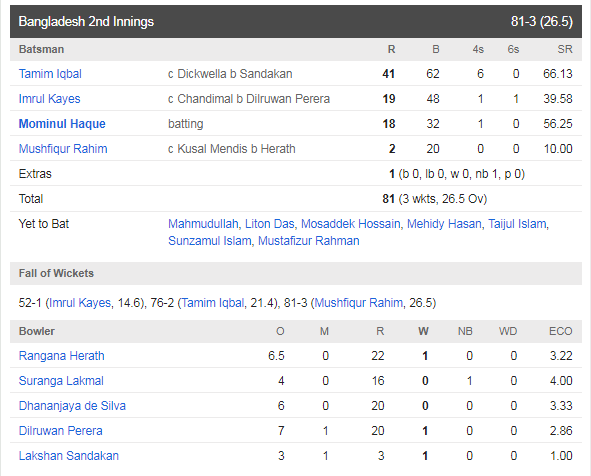This screenshot has width=591, height=476.
Task: Click the Mustafizur Rahman link
Action: tap(309, 241)
